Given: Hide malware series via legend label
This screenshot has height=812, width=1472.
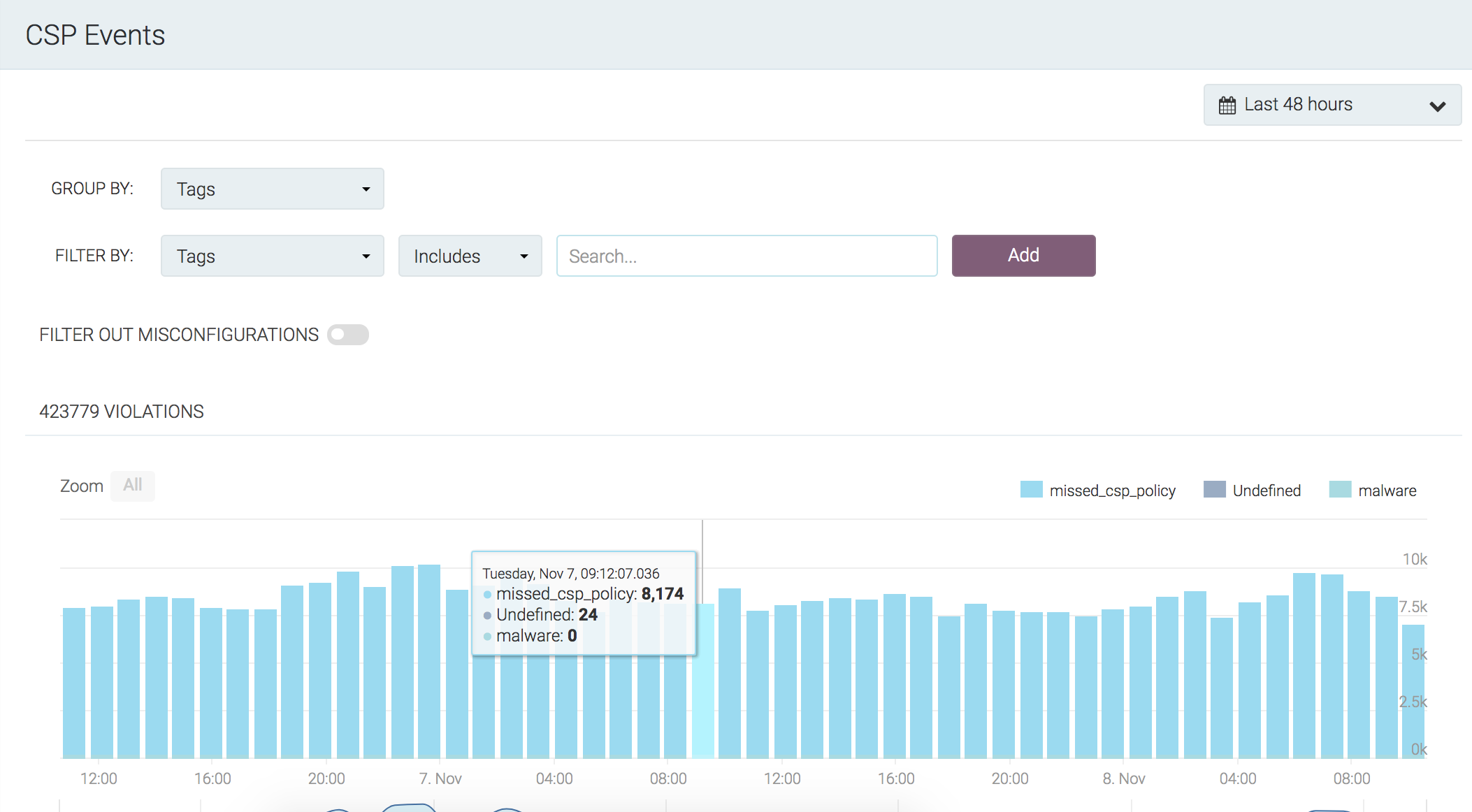Looking at the screenshot, I should pyautogui.click(x=1387, y=491).
